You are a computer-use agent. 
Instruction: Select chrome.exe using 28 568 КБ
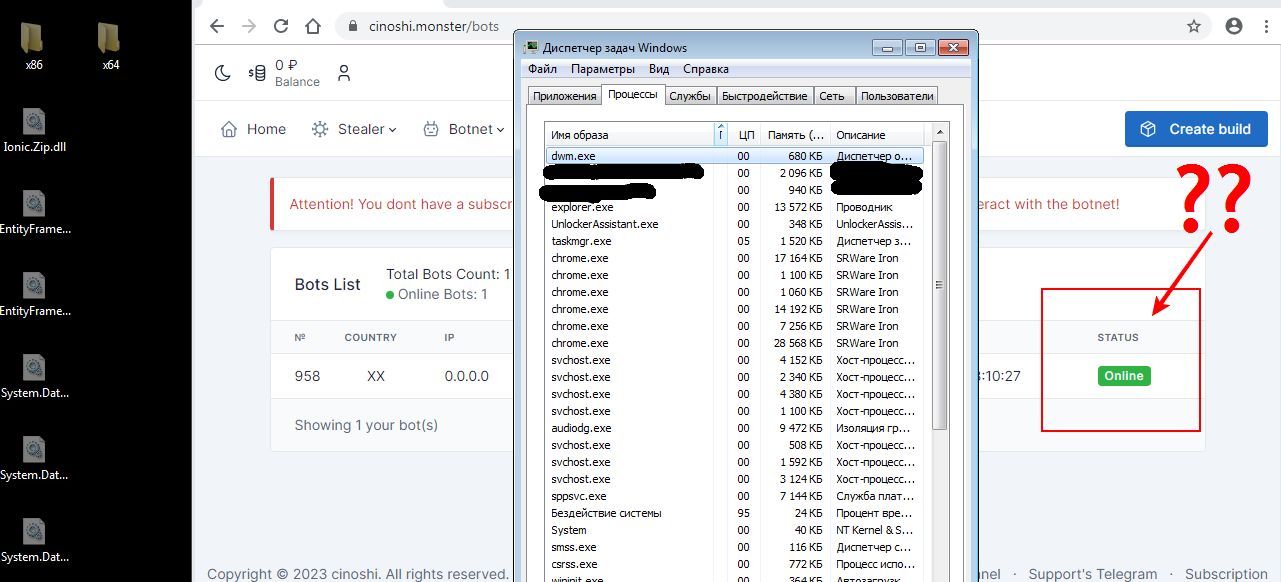[735, 343]
